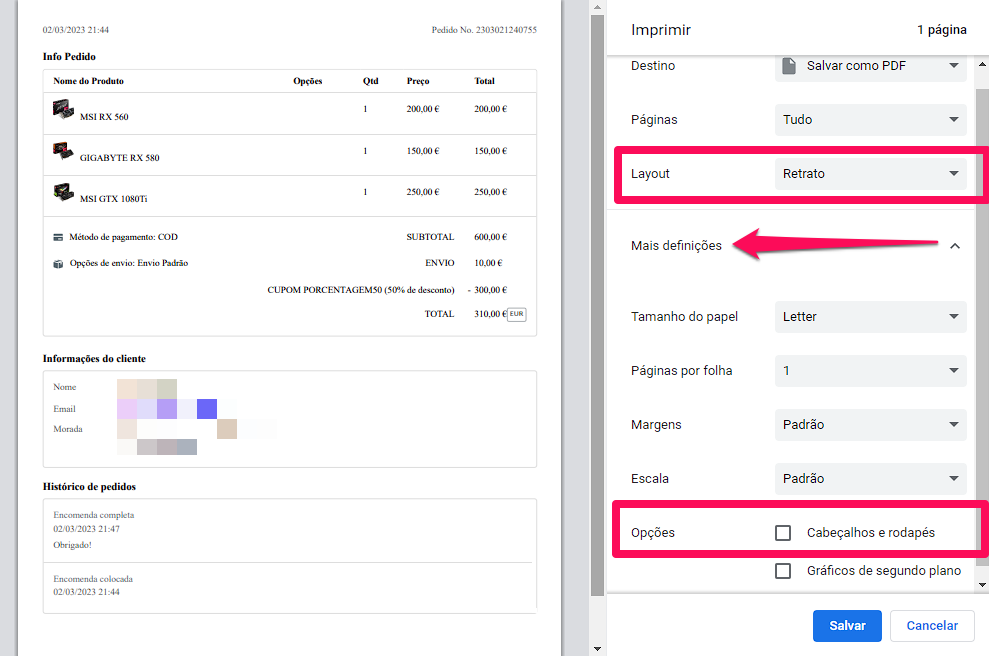Click the SUBTOTAL value 600,00 €
989x656 pixels.
(x=491, y=237)
